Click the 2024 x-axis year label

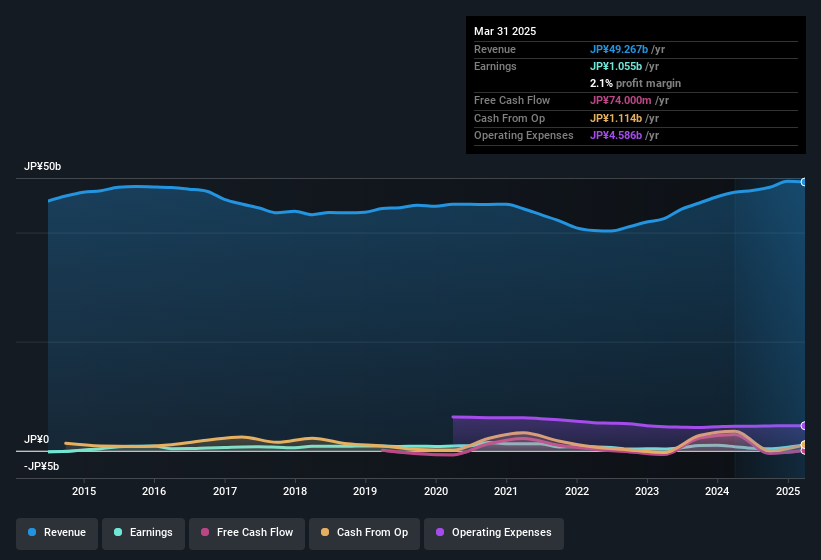717,491
